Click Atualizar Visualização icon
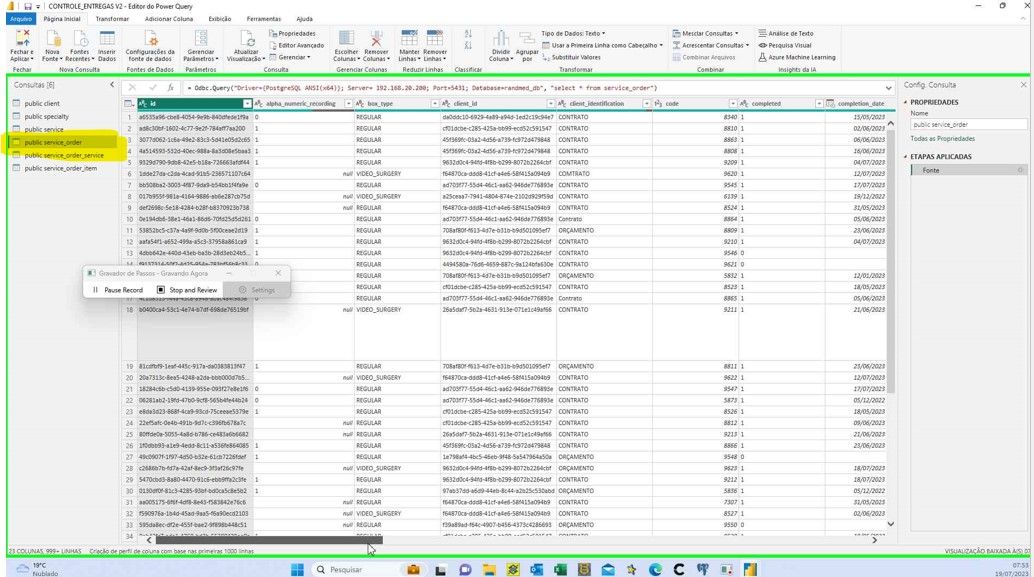 coord(247,38)
